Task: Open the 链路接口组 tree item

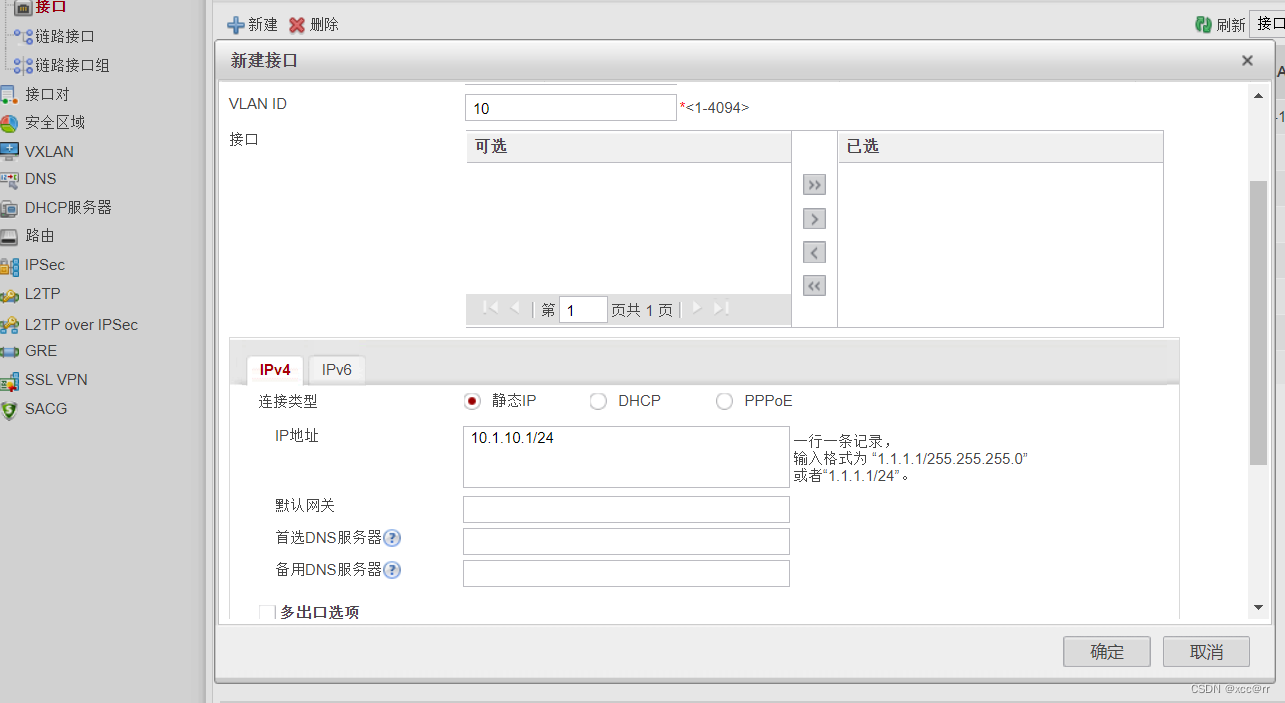Action: (x=72, y=66)
